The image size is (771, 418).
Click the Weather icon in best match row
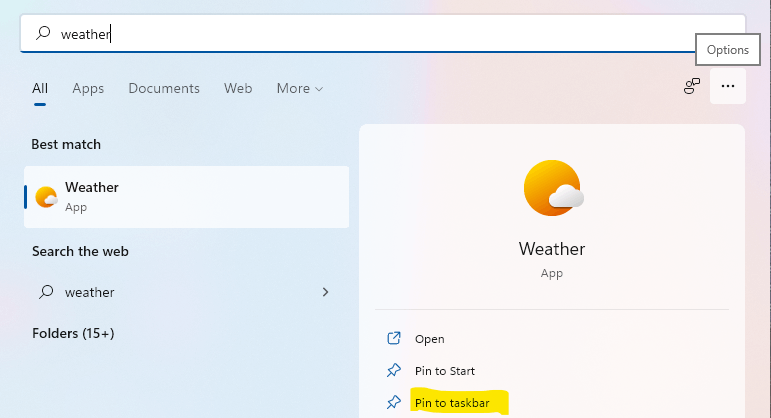coord(46,197)
